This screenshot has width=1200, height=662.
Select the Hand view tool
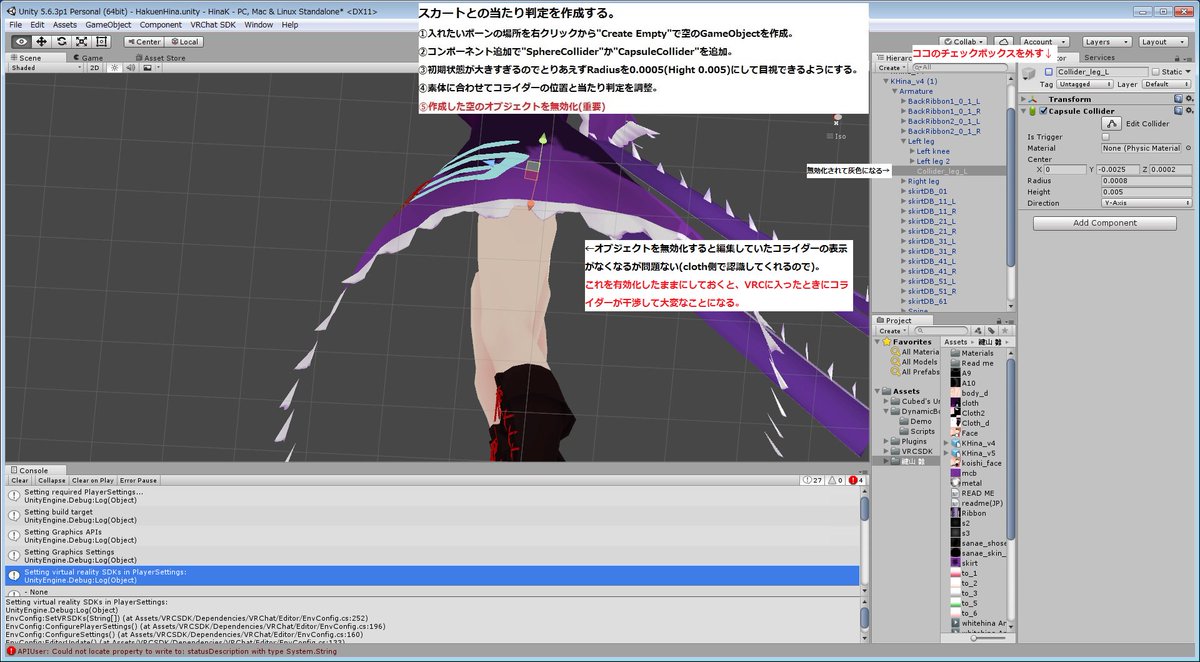21,42
